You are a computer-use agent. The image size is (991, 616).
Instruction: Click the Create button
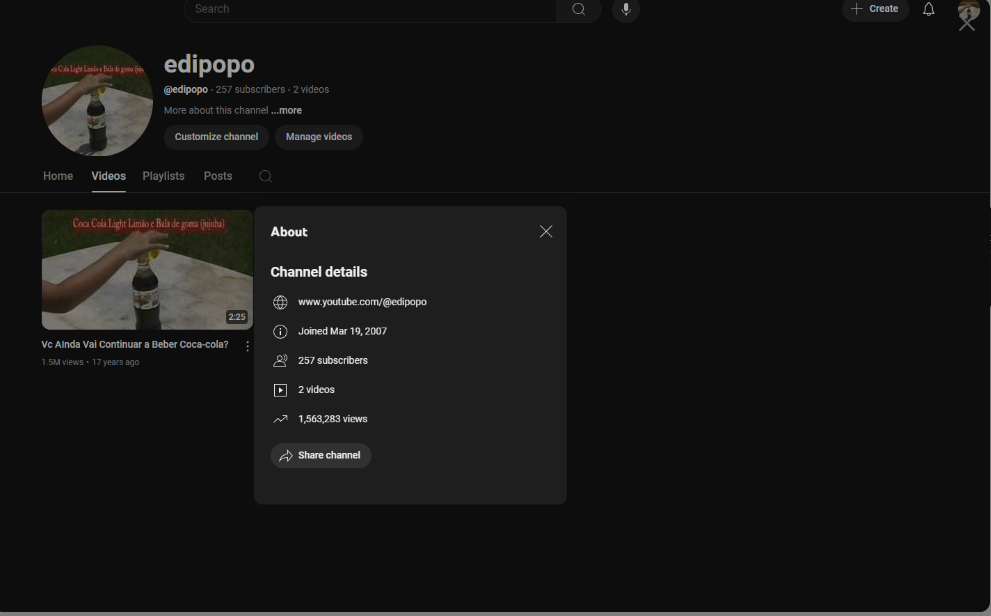click(875, 9)
